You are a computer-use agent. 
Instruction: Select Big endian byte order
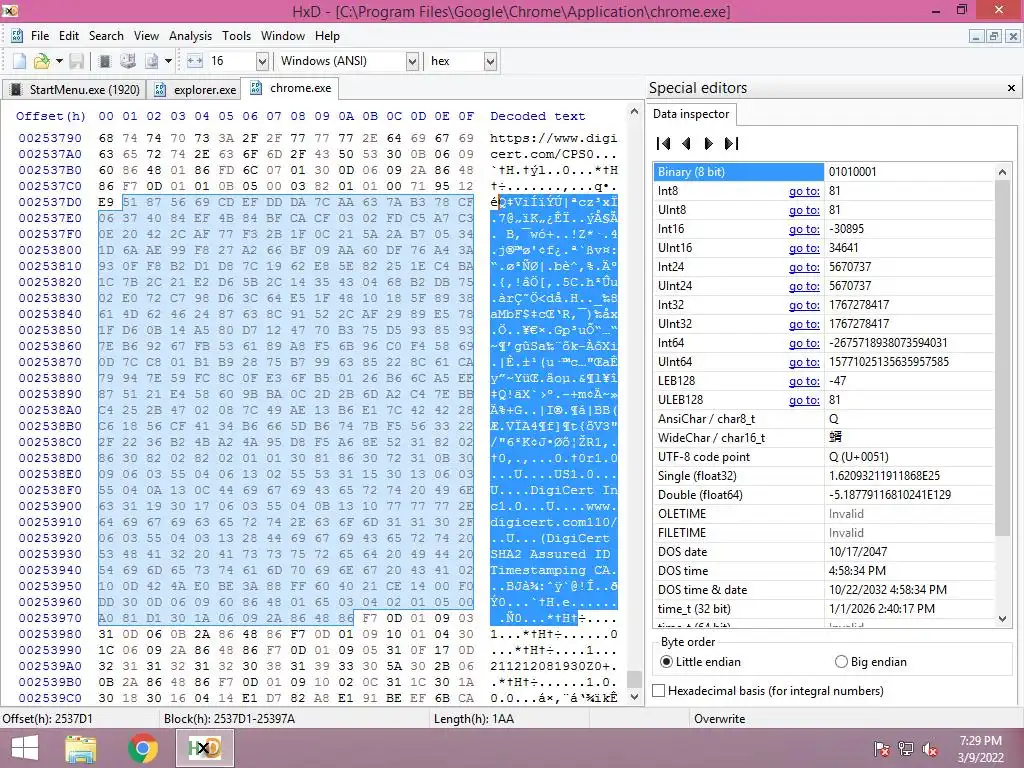pos(871,662)
